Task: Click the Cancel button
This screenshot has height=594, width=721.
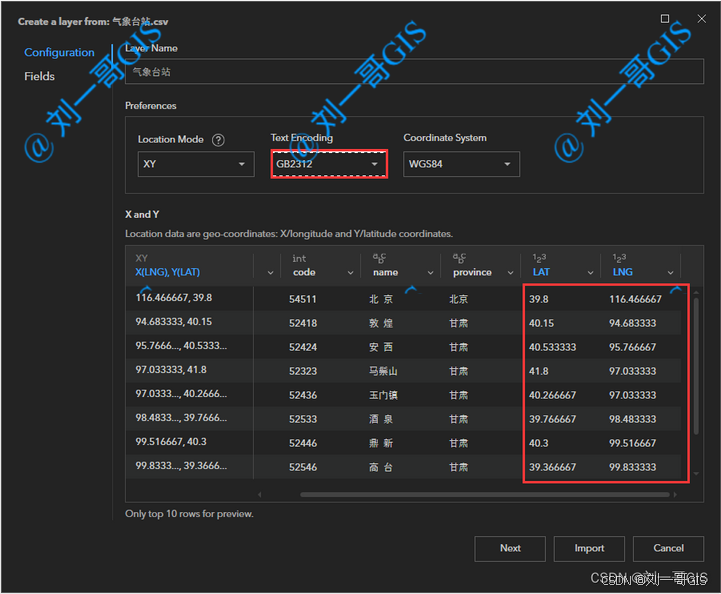Action: pos(668,548)
